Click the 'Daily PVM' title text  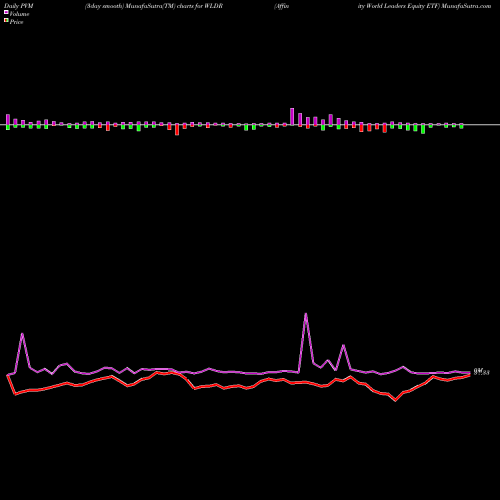coord(19,6)
